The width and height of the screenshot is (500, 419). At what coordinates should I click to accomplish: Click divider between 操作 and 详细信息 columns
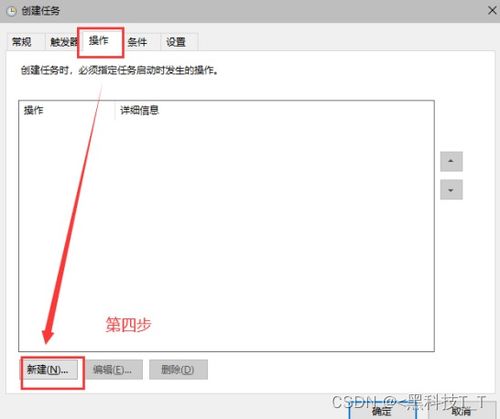(115, 110)
